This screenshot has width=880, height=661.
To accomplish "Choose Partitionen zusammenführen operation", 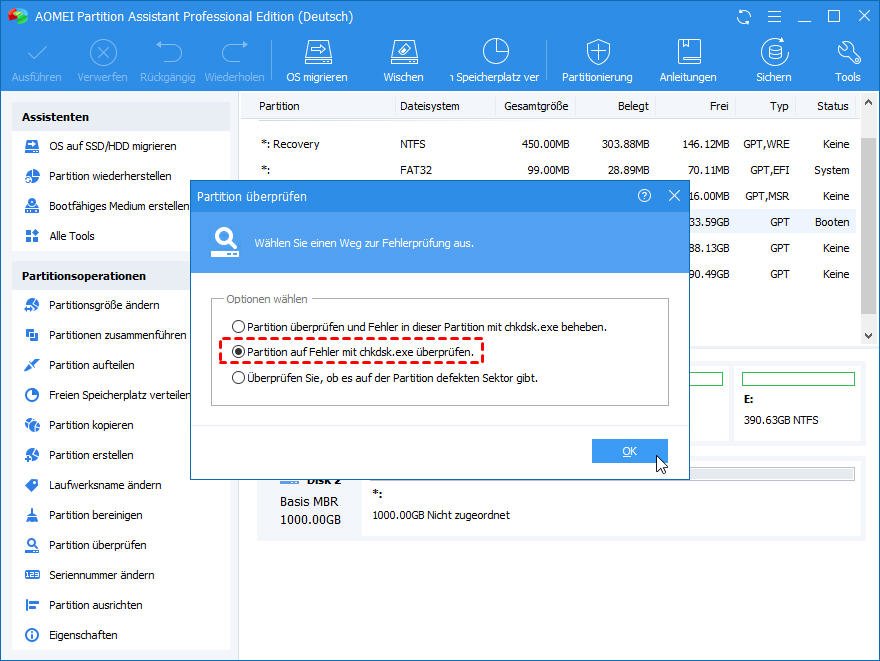I will [106, 335].
